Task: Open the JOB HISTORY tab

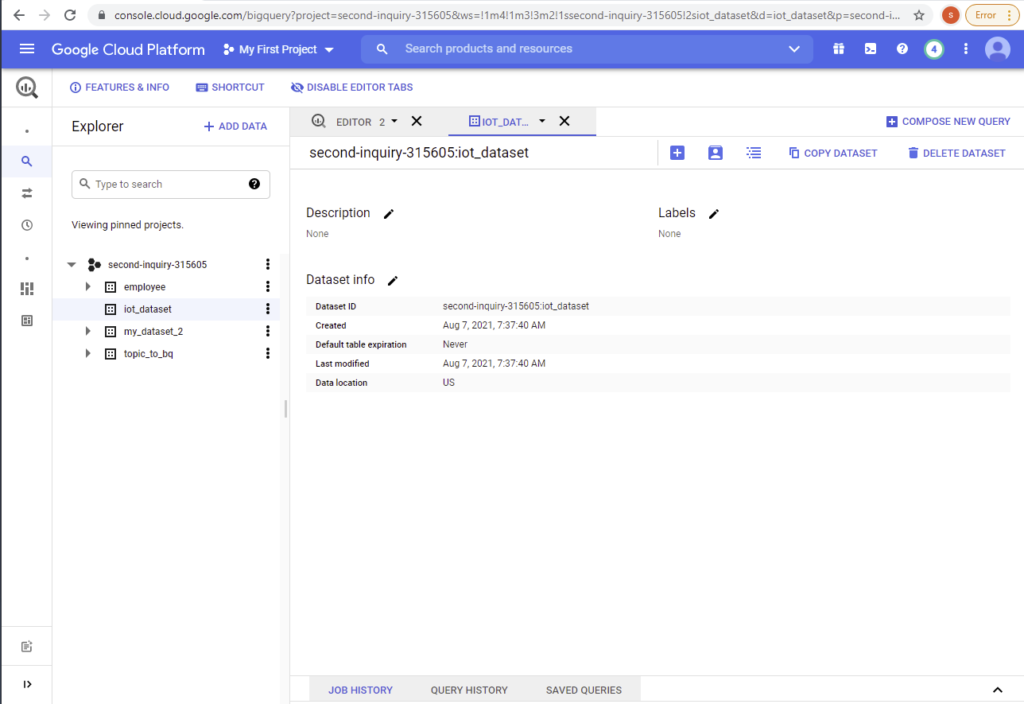Action: [x=360, y=690]
